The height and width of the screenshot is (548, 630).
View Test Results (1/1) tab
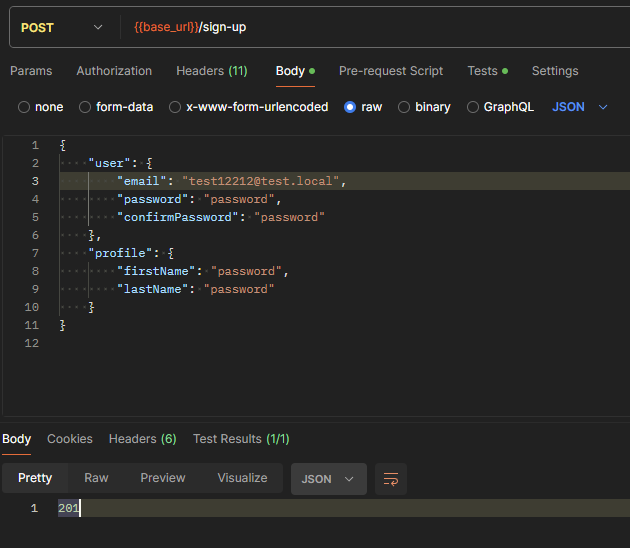click(241, 439)
